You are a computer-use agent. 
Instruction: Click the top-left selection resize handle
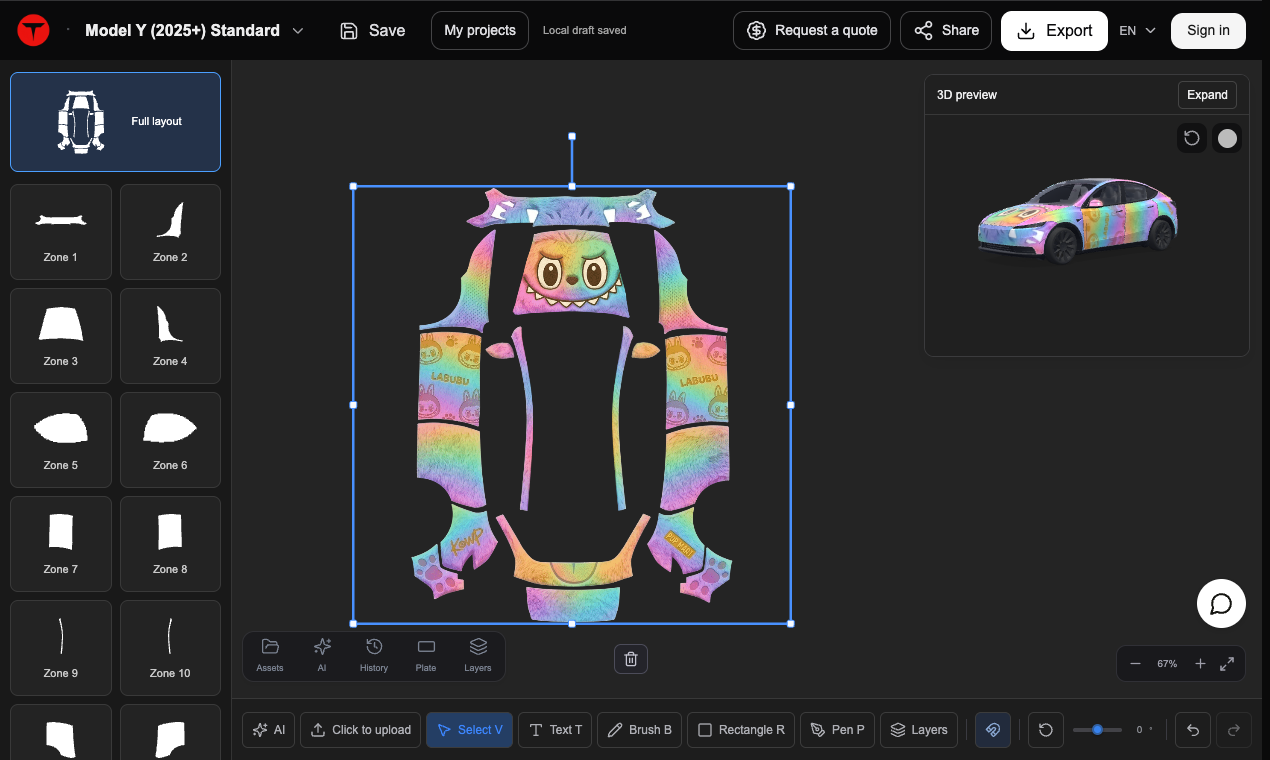coord(353,186)
